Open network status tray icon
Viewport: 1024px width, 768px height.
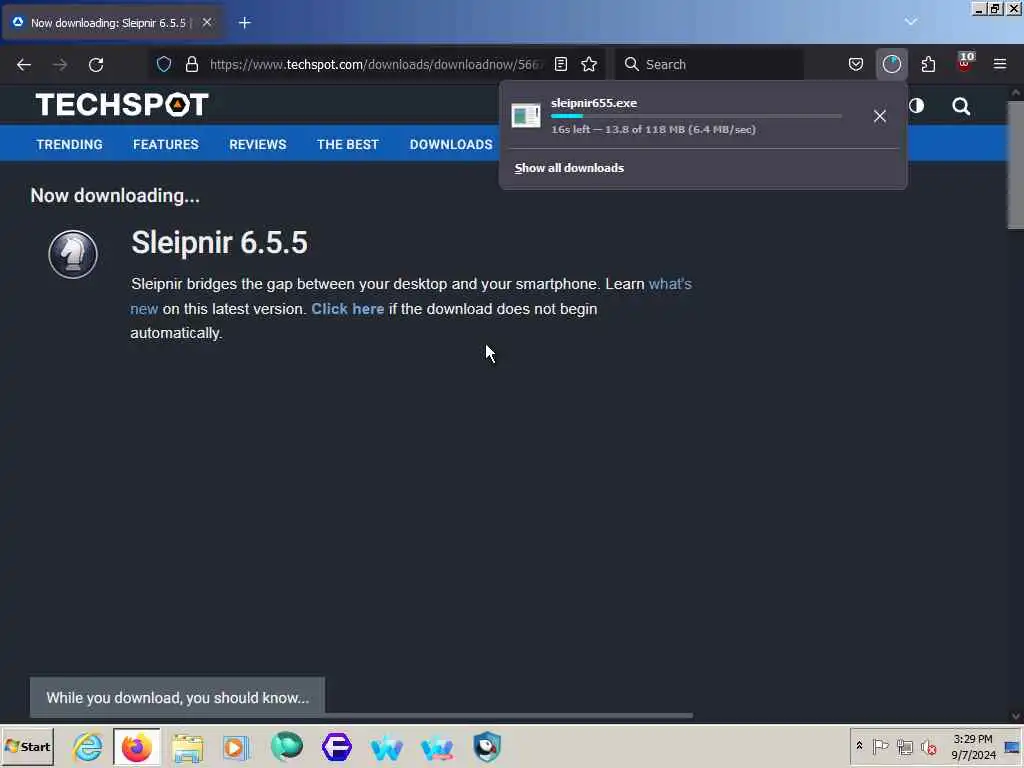[904, 746]
